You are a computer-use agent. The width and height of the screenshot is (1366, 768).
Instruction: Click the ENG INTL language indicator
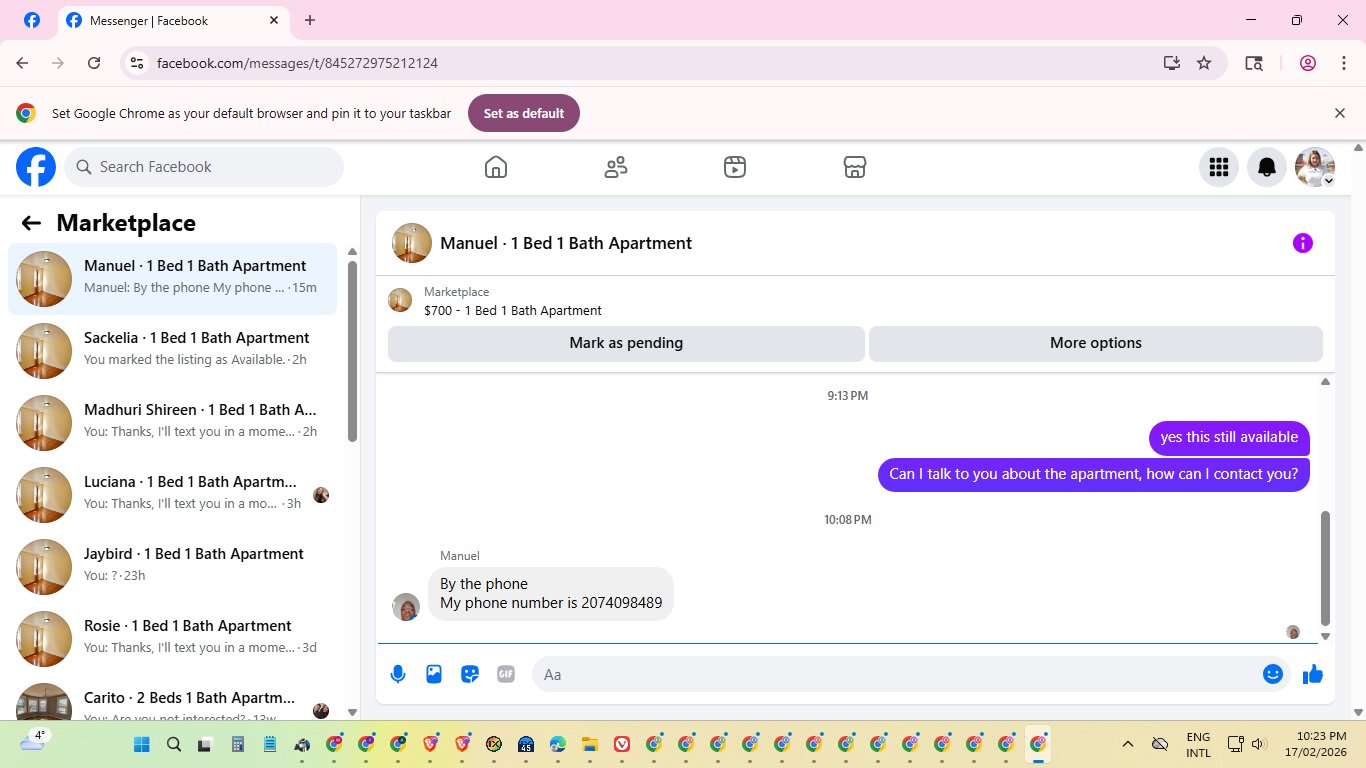[x=1198, y=744]
